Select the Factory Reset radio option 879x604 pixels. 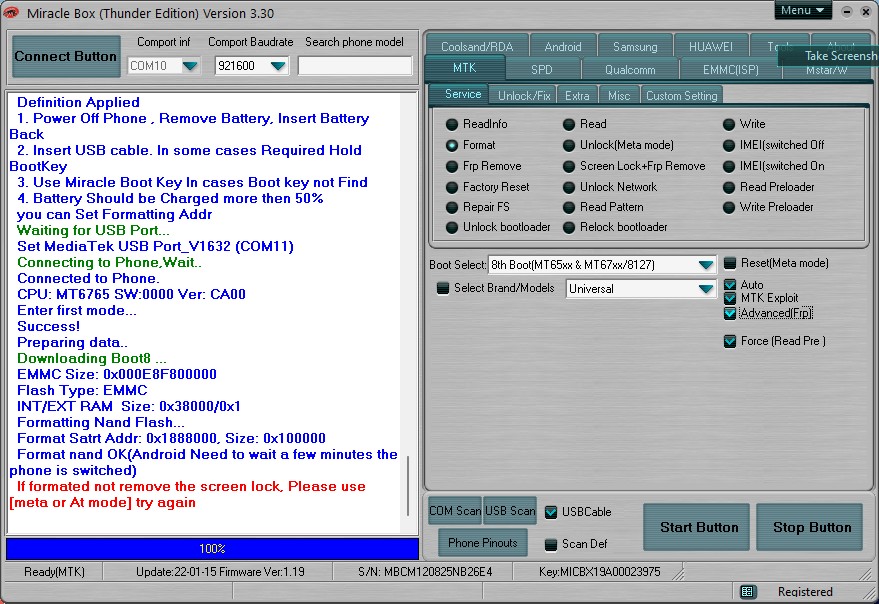(452, 187)
